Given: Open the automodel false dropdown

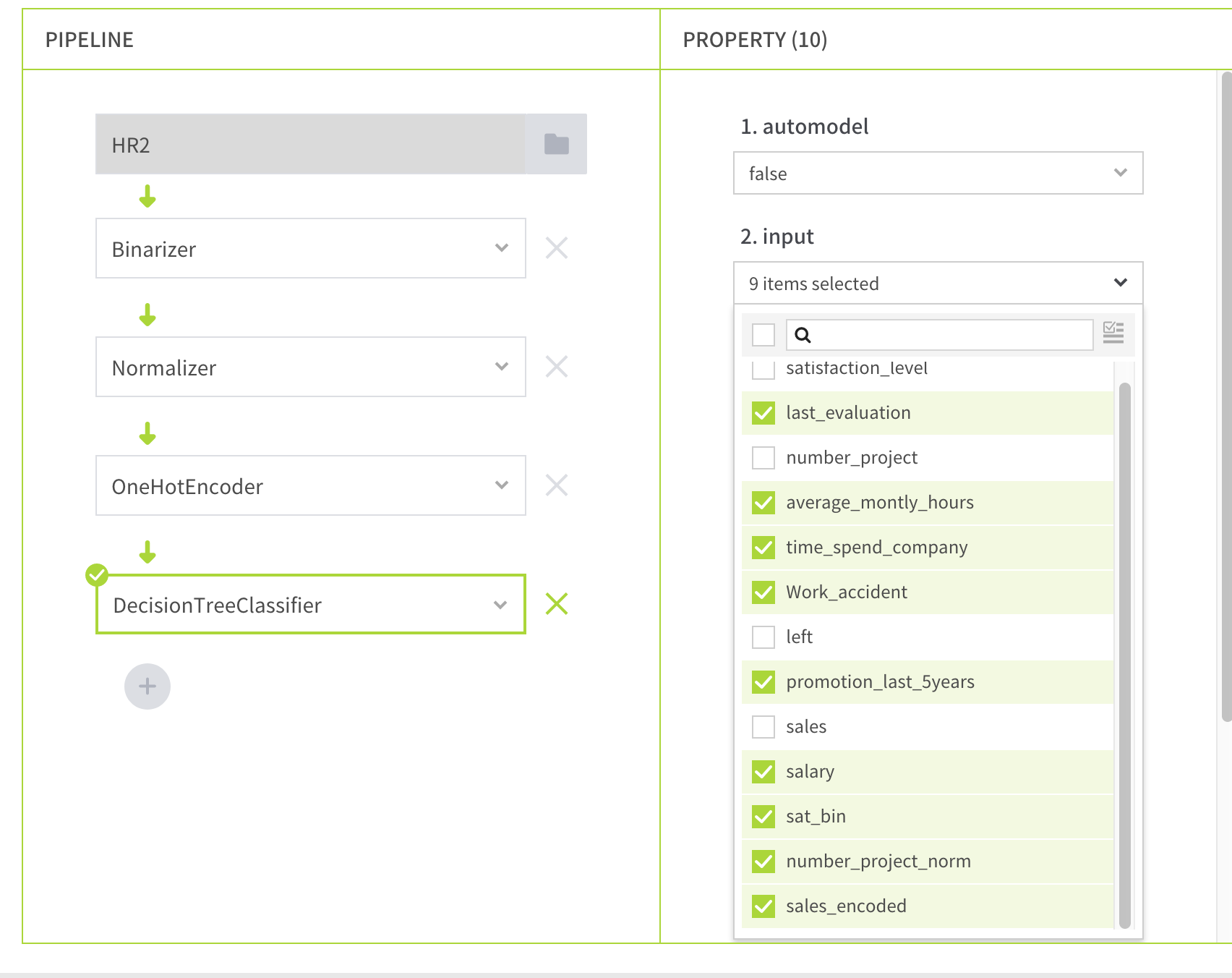Looking at the screenshot, I should pos(938,173).
